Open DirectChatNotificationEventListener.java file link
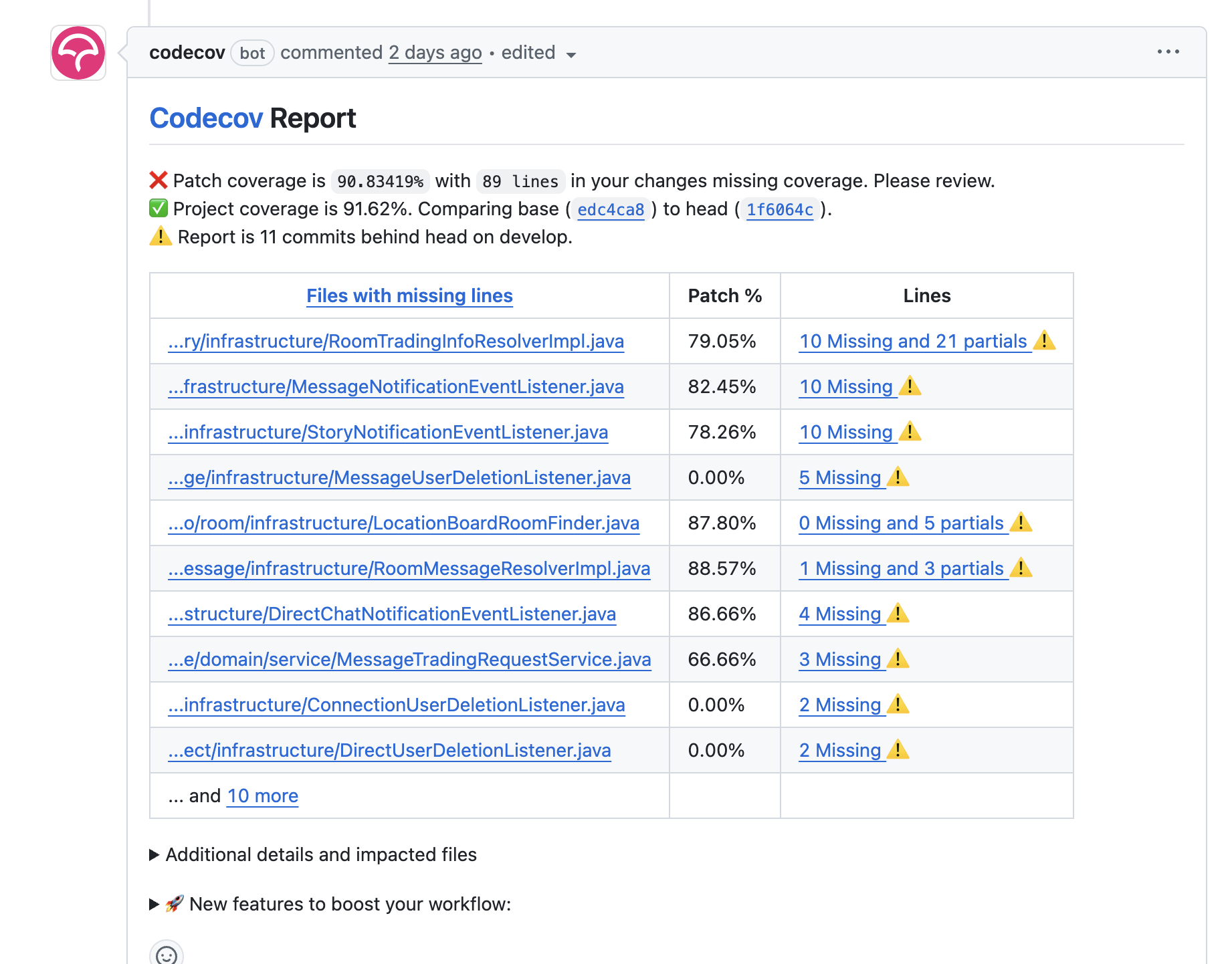 [392, 614]
